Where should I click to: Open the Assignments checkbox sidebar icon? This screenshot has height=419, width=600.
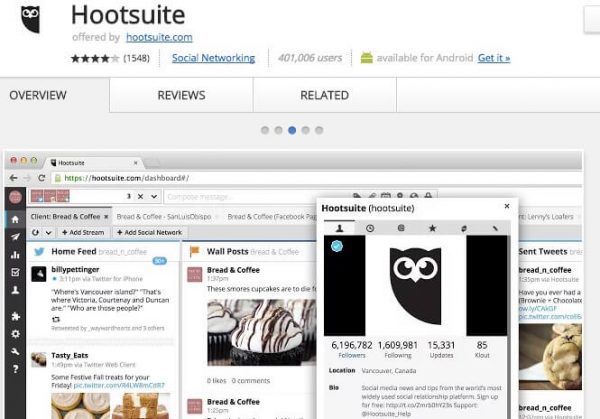(x=15, y=272)
